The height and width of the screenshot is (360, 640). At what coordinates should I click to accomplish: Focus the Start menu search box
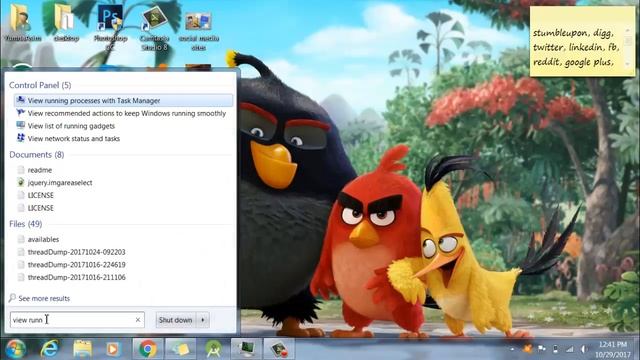point(77,320)
